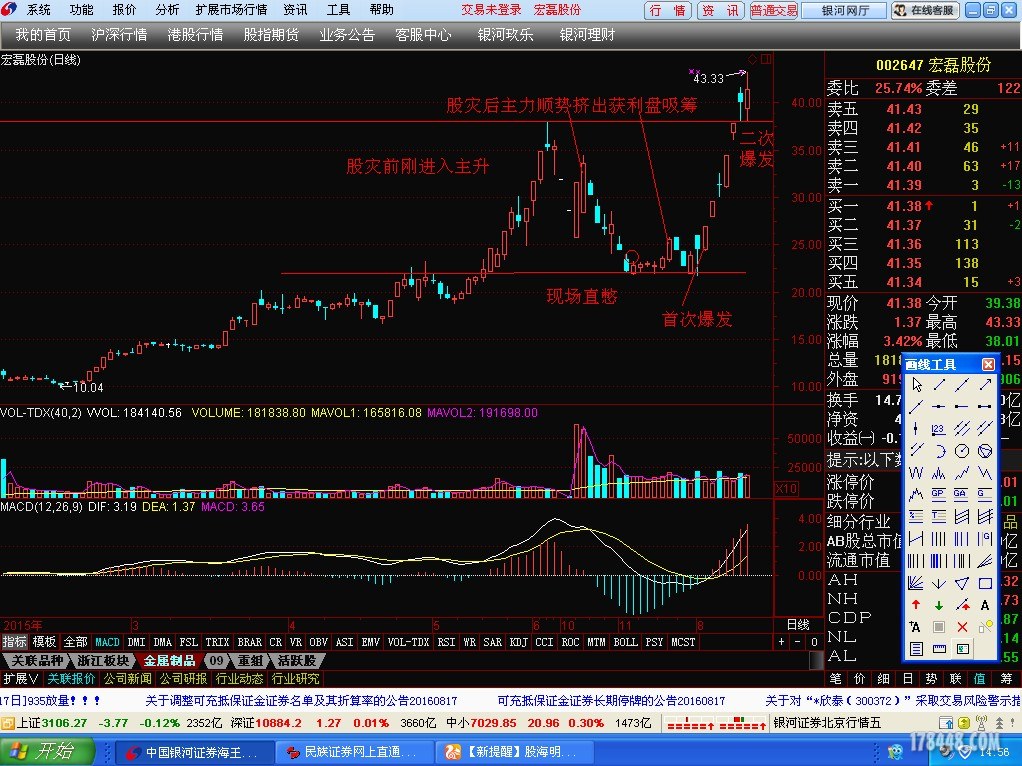Viewport: 1022px width, 766px height.
Task: Select the vertical lines with G tool
Action: (x=986, y=539)
